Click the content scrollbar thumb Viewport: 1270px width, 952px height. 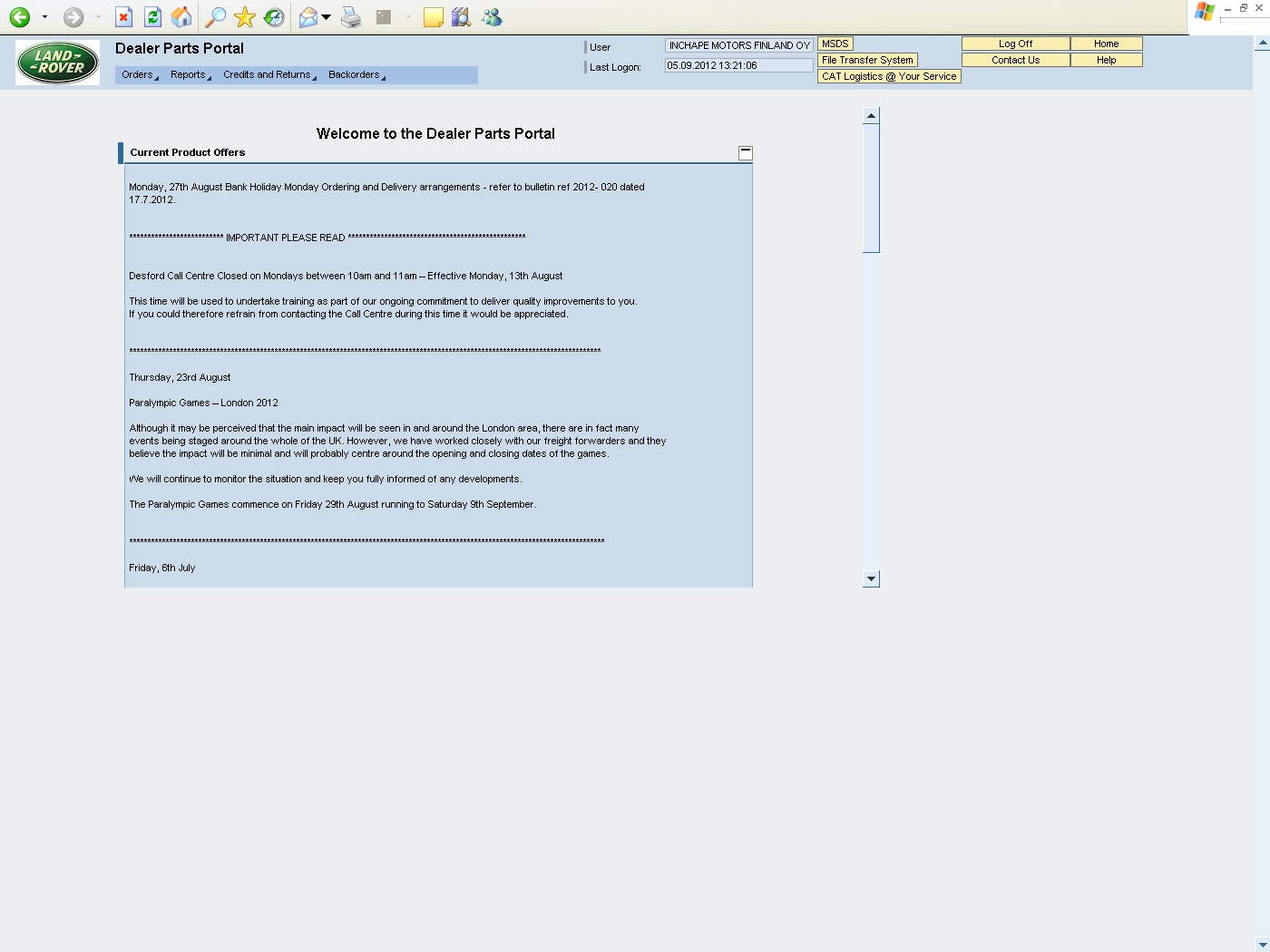871,189
